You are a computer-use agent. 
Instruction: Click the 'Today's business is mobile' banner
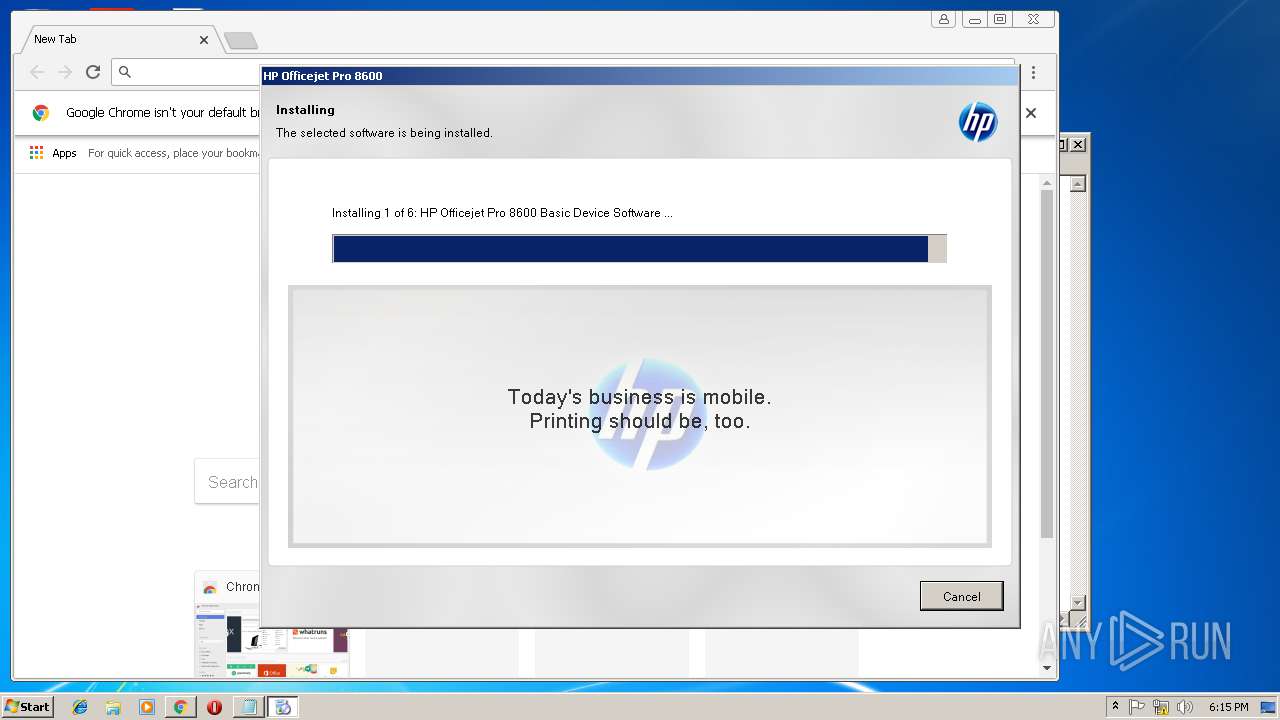[640, 416]
